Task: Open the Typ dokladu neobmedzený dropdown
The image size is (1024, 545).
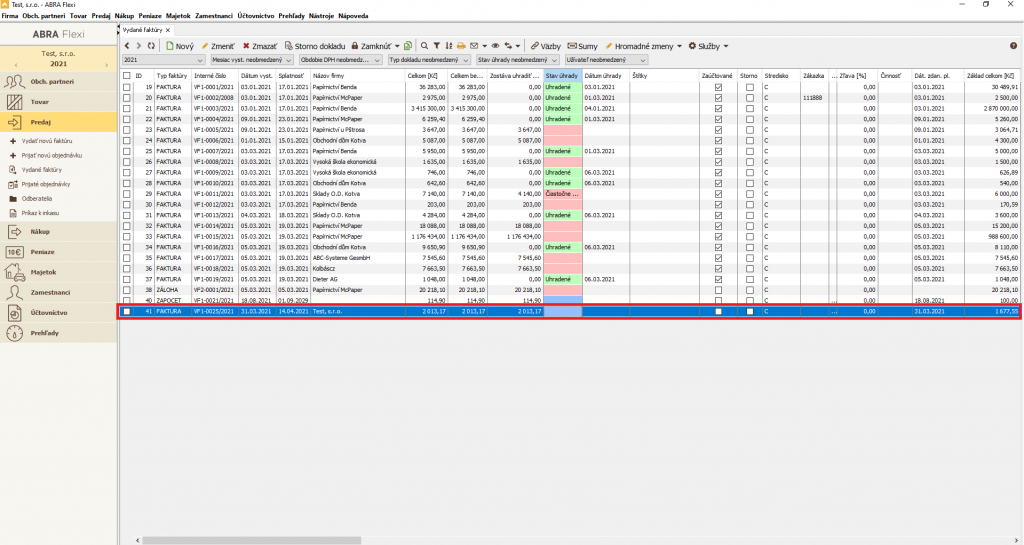Action: [x=429, y=60]
